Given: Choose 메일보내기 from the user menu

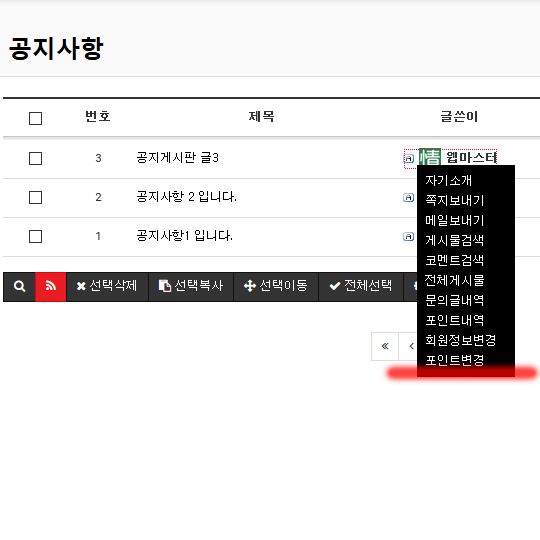Looking at the screenshot, I should (455, 220).
